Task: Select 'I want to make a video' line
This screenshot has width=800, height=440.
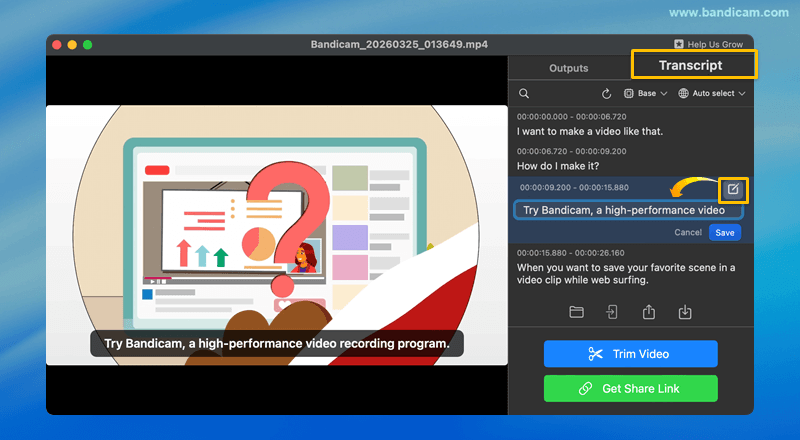Action: [x=589, y=131]
